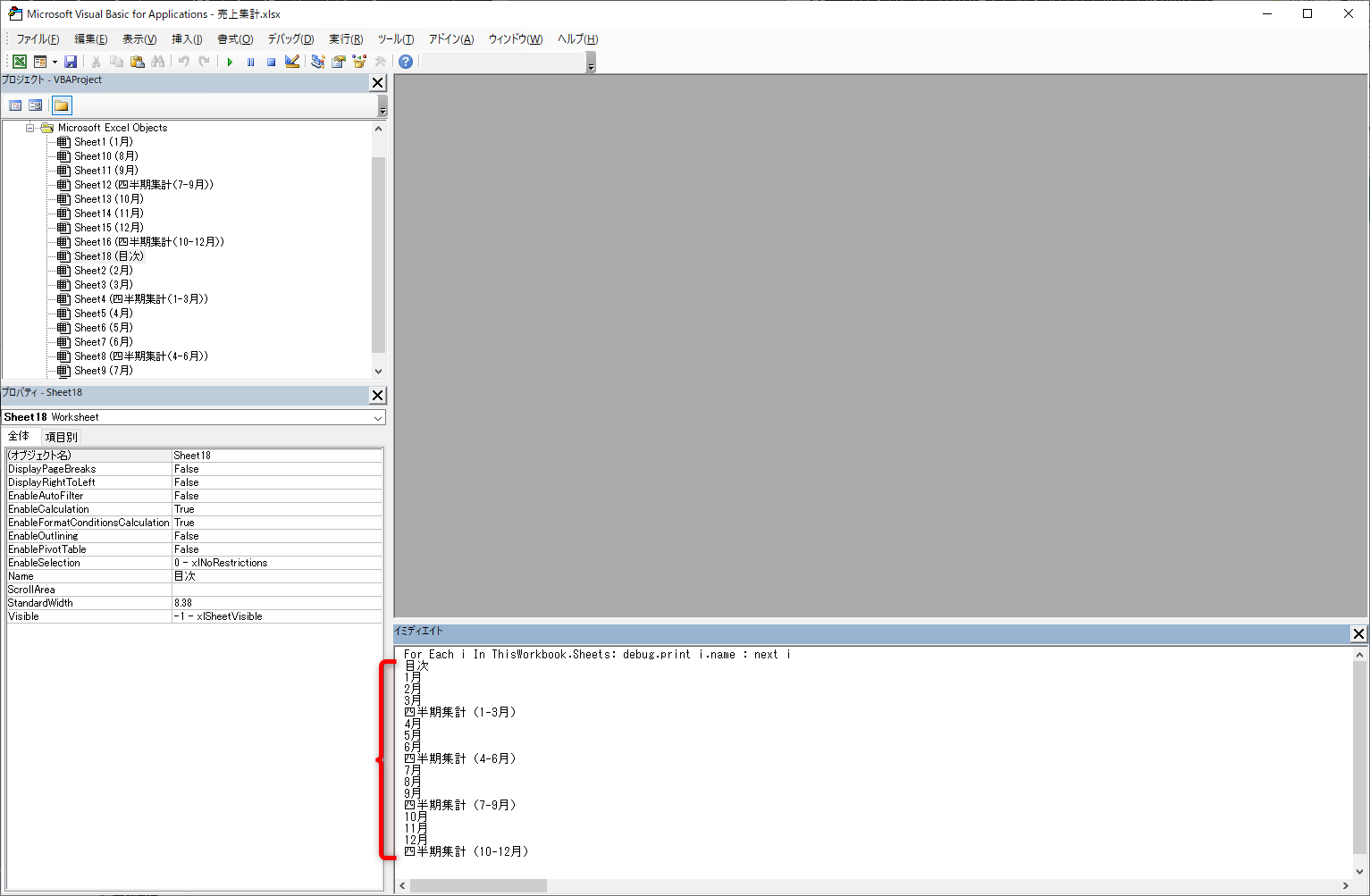The width and height of the screenshot is (1370, 896).
Task: Click the Toolbox (hammer and wrench) icon
Action: [x=380, y=62]
